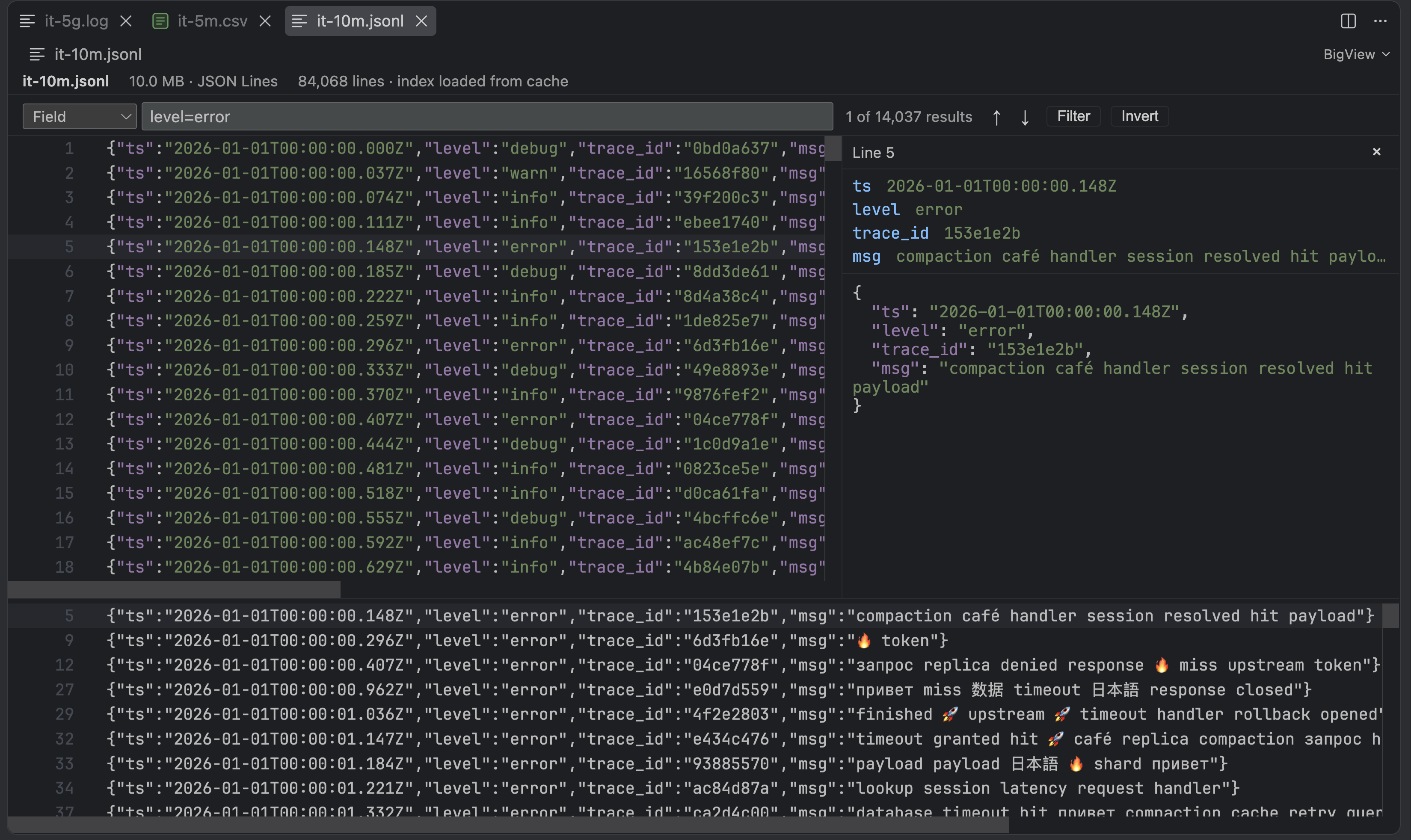Go to next search result arrow

pos(1025,117)
